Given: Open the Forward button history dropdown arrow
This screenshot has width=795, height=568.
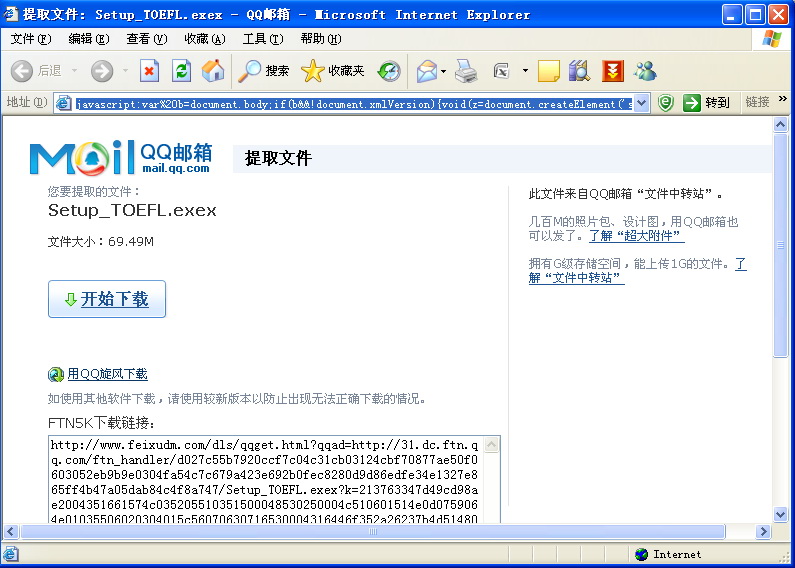Looking at the screenshot, I should click(x=125, y=71).
